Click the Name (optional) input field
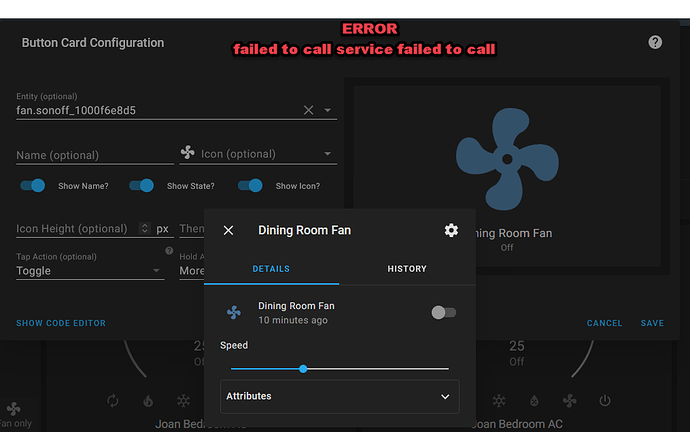The image size is (690, 432). tap(94, 155)
